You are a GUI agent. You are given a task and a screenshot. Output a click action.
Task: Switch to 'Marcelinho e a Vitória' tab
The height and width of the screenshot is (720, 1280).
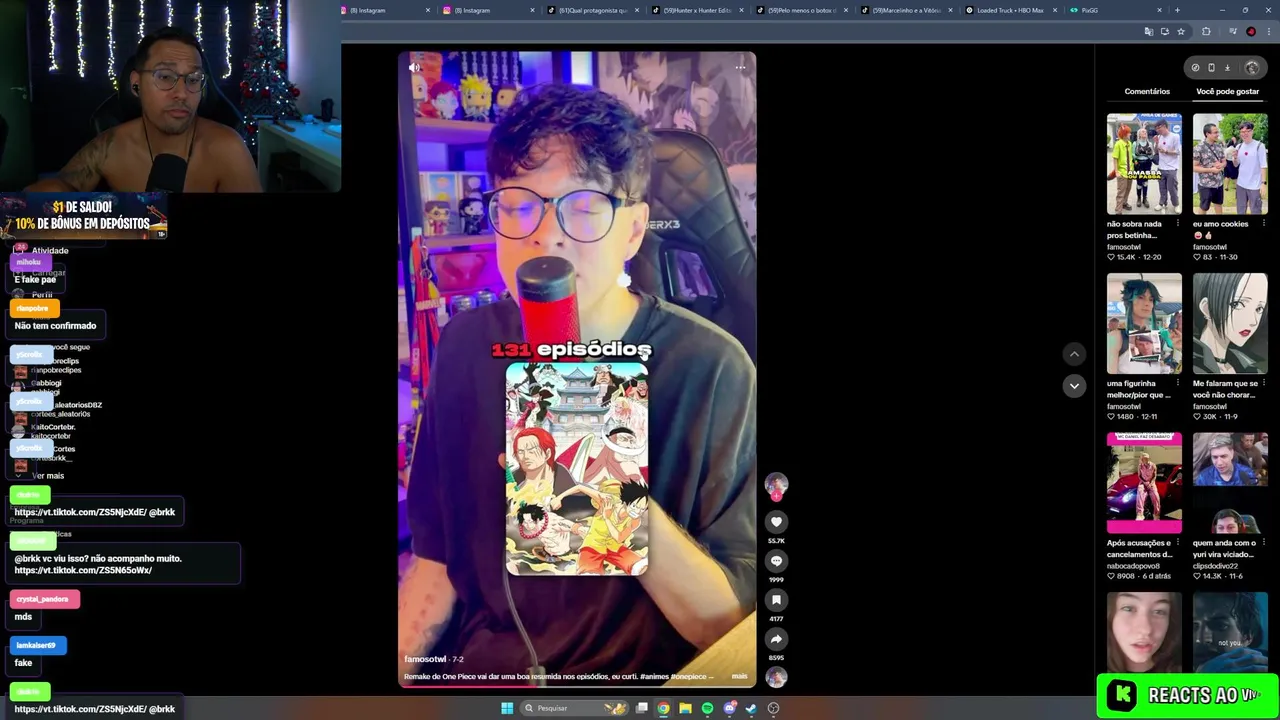906,10
